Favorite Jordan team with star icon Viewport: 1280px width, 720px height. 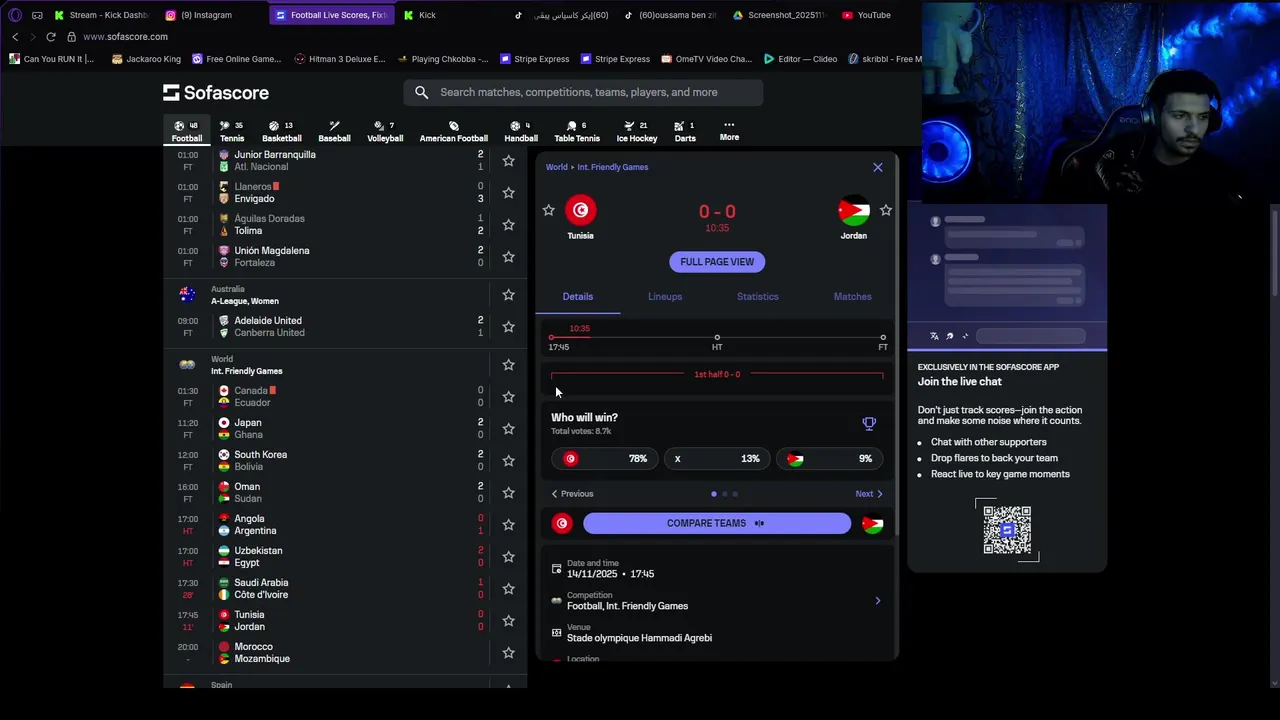(x=885, y=210)
